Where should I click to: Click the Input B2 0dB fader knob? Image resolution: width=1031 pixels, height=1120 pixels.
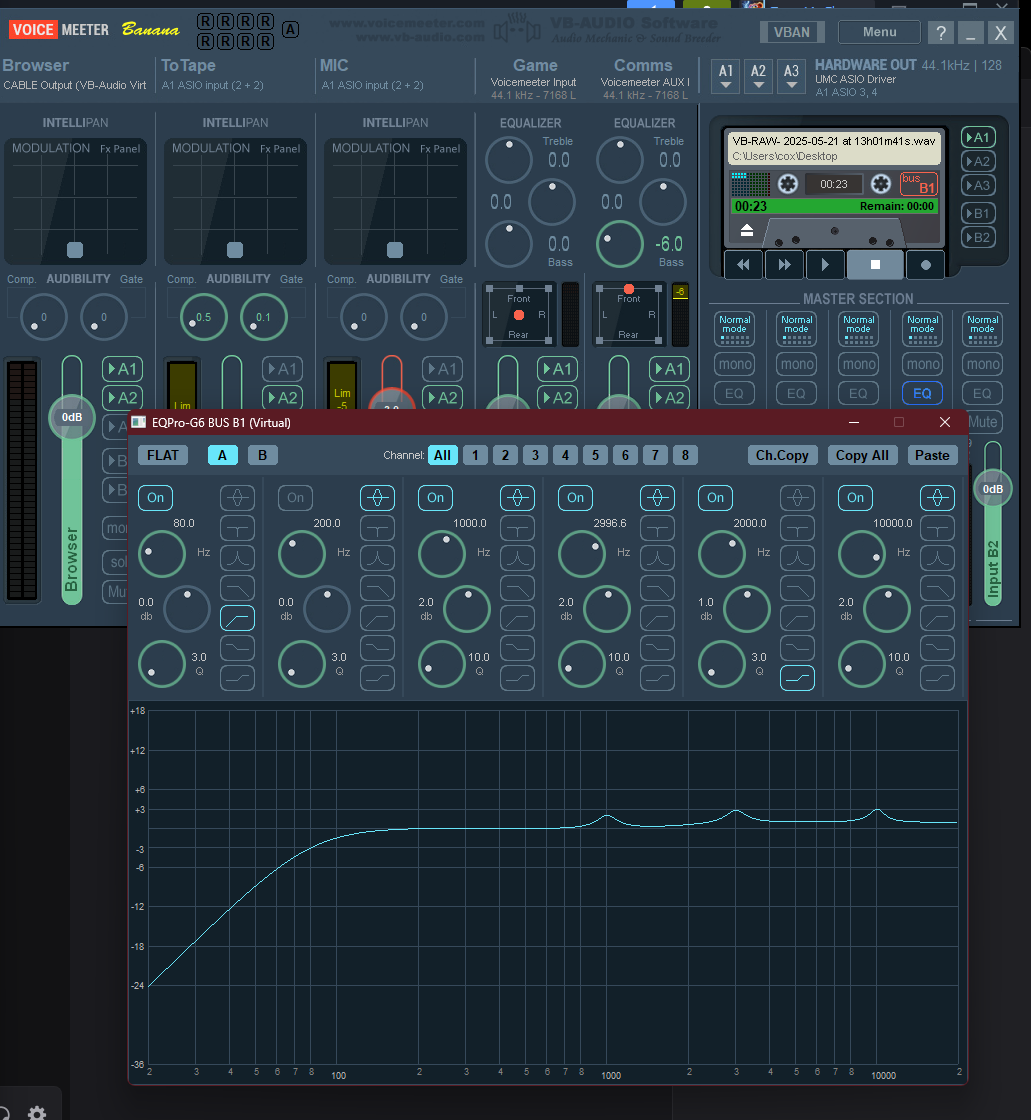992,489
